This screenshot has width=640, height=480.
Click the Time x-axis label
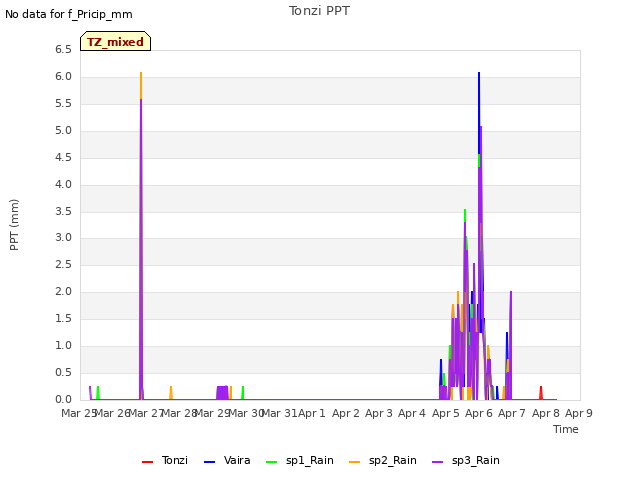[x=566, y=429]
